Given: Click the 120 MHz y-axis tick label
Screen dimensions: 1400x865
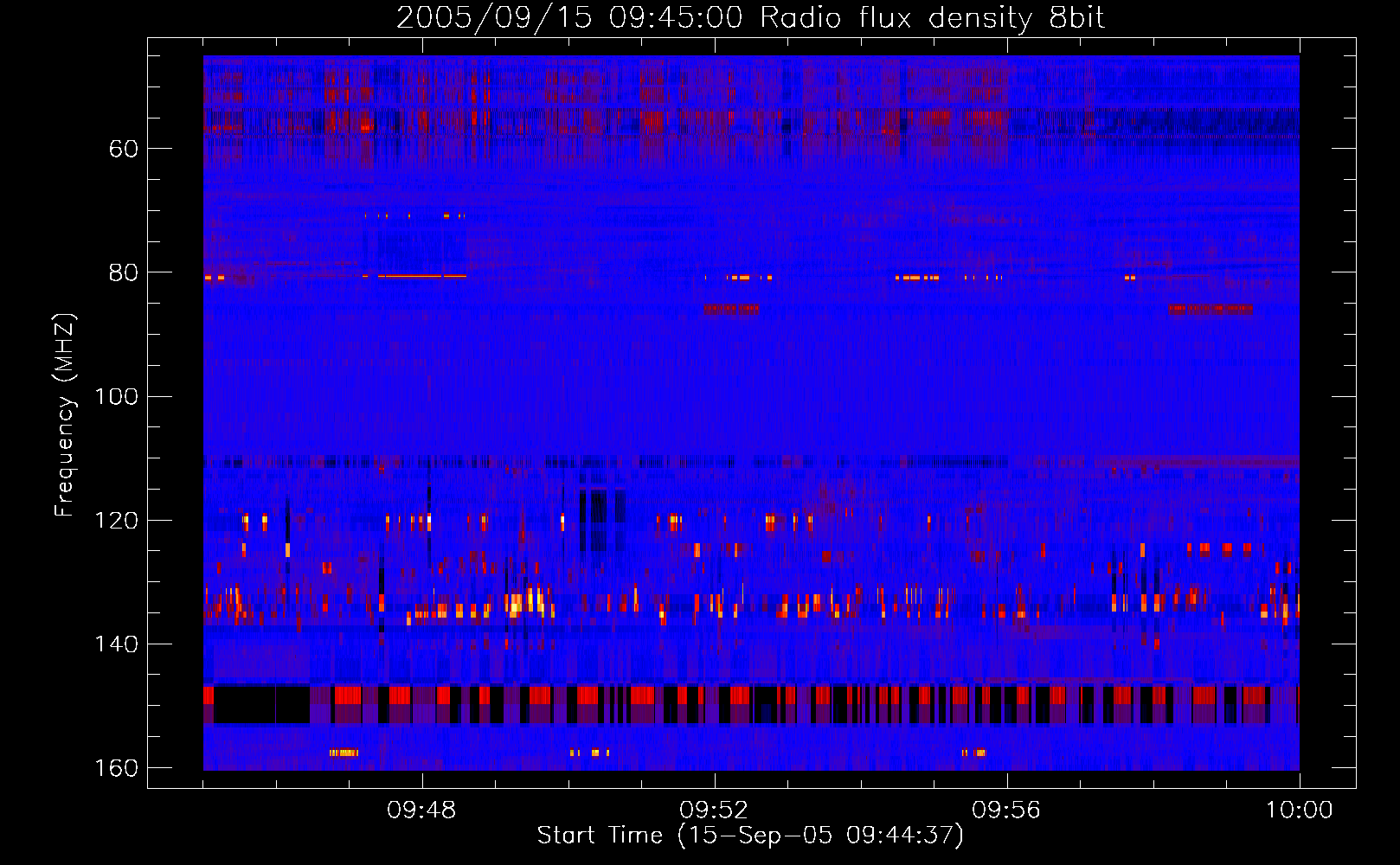Looking at the screenshot, I should click(x=116, y=521).
